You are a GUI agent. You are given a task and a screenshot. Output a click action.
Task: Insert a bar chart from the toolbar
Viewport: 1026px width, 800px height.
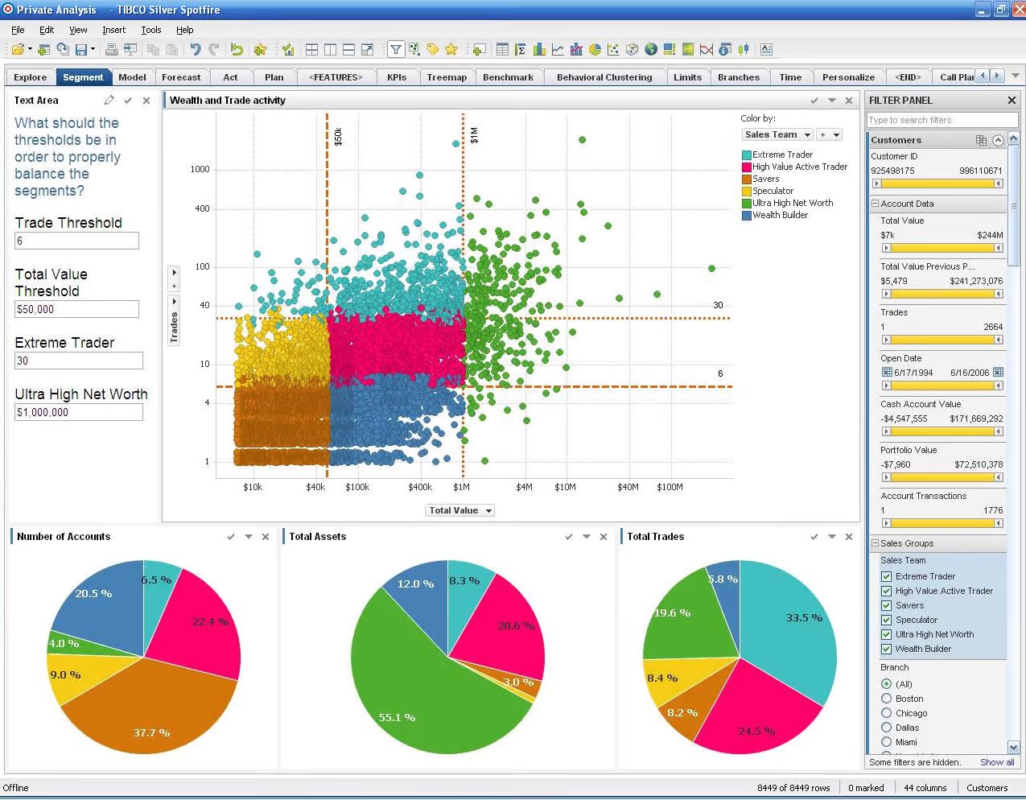point(539,49)
